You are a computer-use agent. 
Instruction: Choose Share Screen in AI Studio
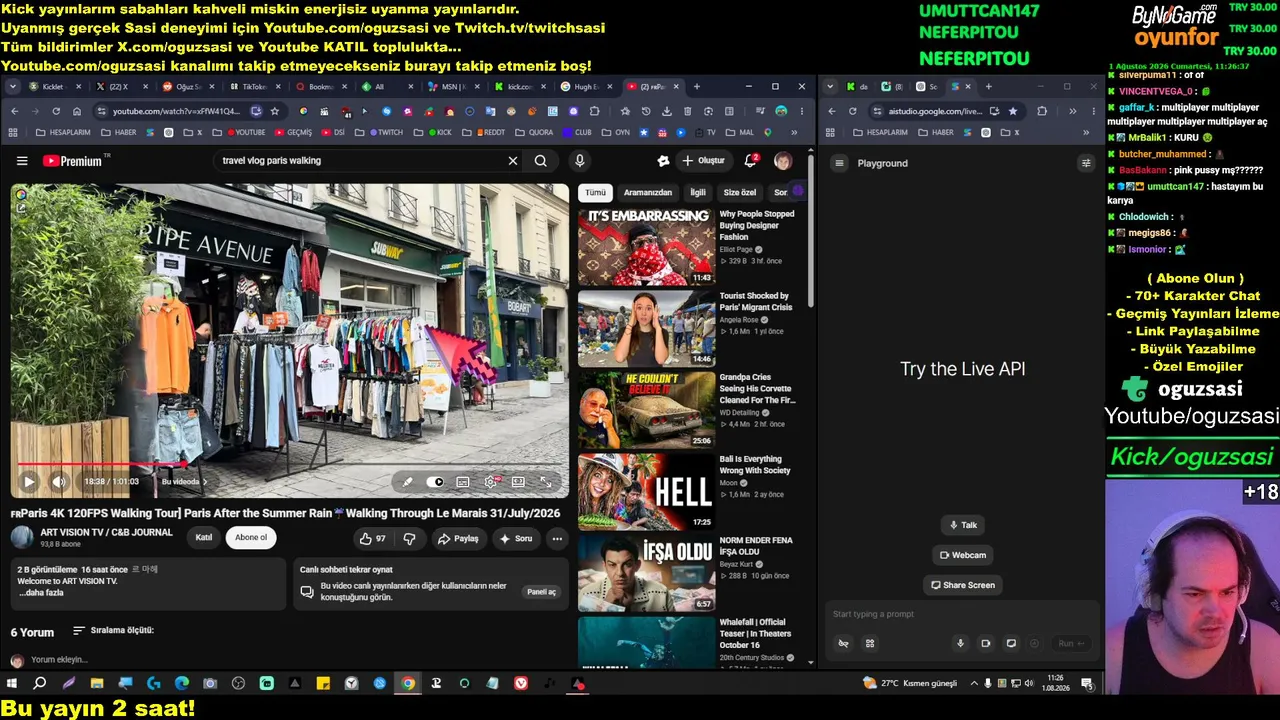click(963, 585)
